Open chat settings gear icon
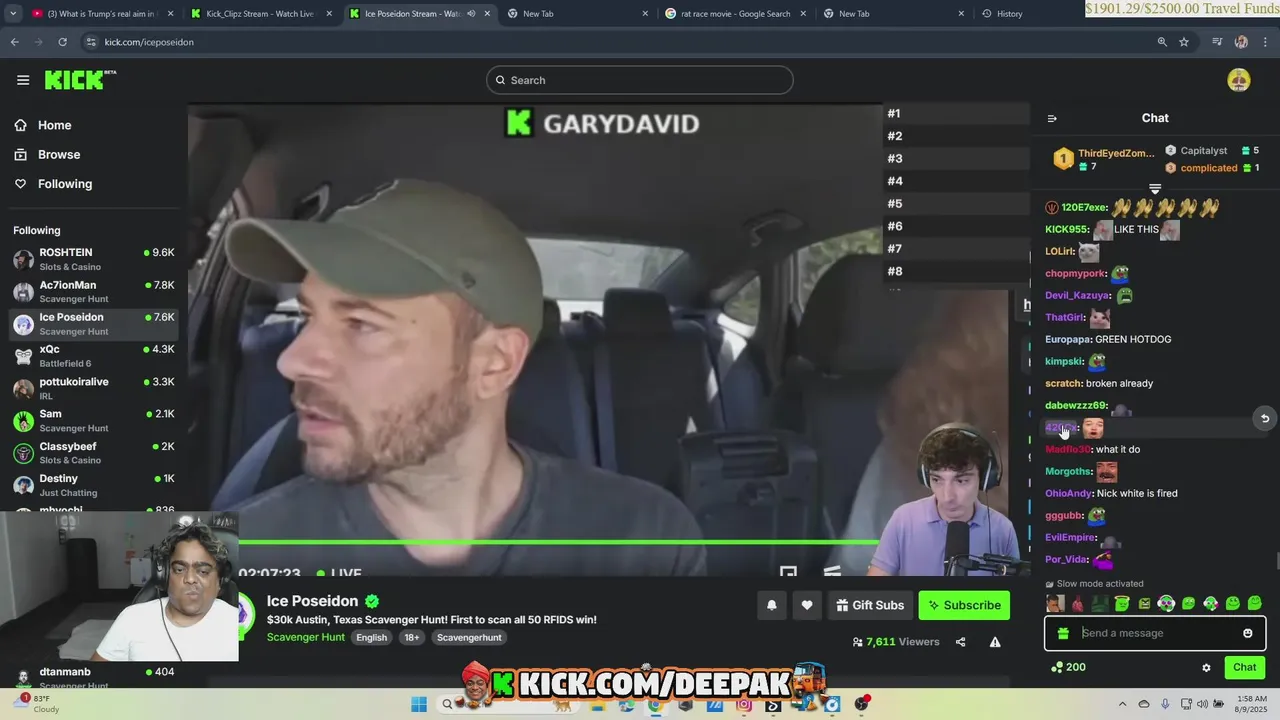1280x720 pixels. pyautogui.click(x=1206, y=667)
